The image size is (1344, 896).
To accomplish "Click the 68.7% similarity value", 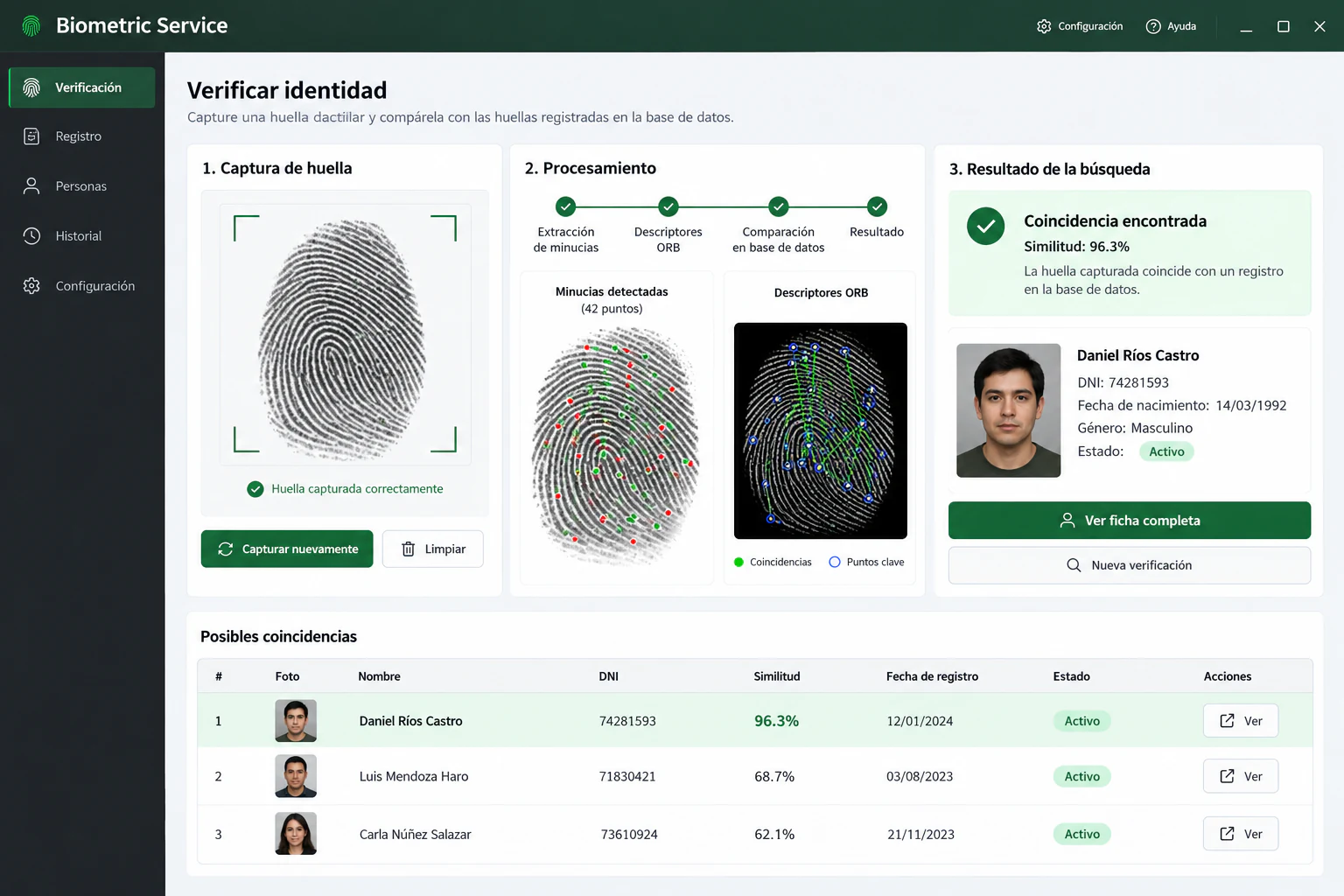I will coord(774,776).
